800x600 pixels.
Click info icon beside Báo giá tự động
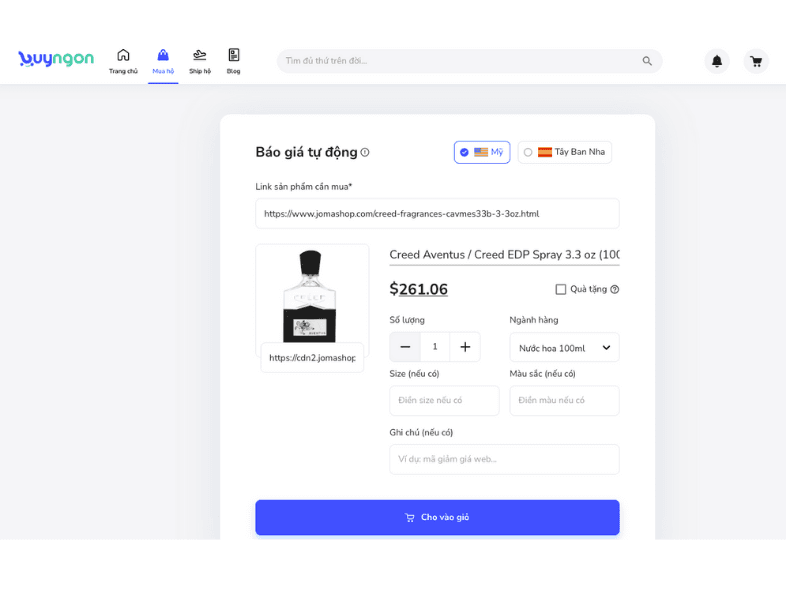pos(365,152)
